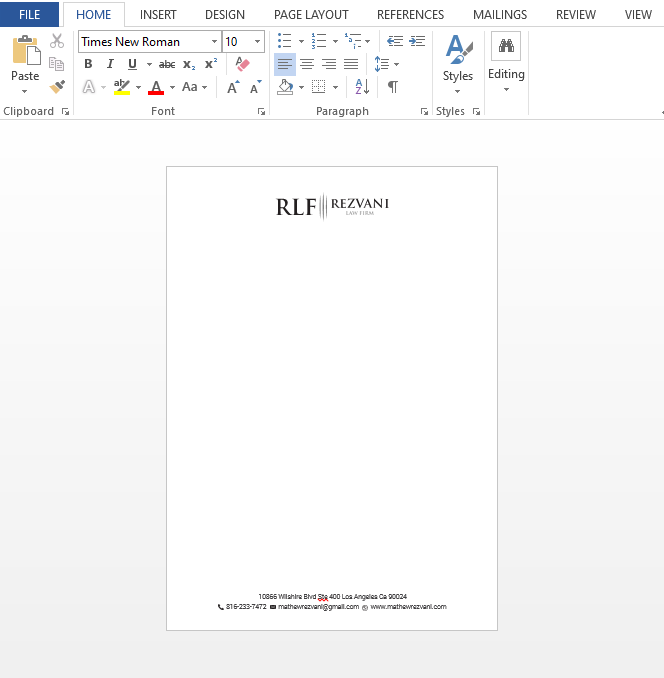Screen dimensions: 664x678
Task: Open the FILE tab
Action: click(x=29, y=14)
